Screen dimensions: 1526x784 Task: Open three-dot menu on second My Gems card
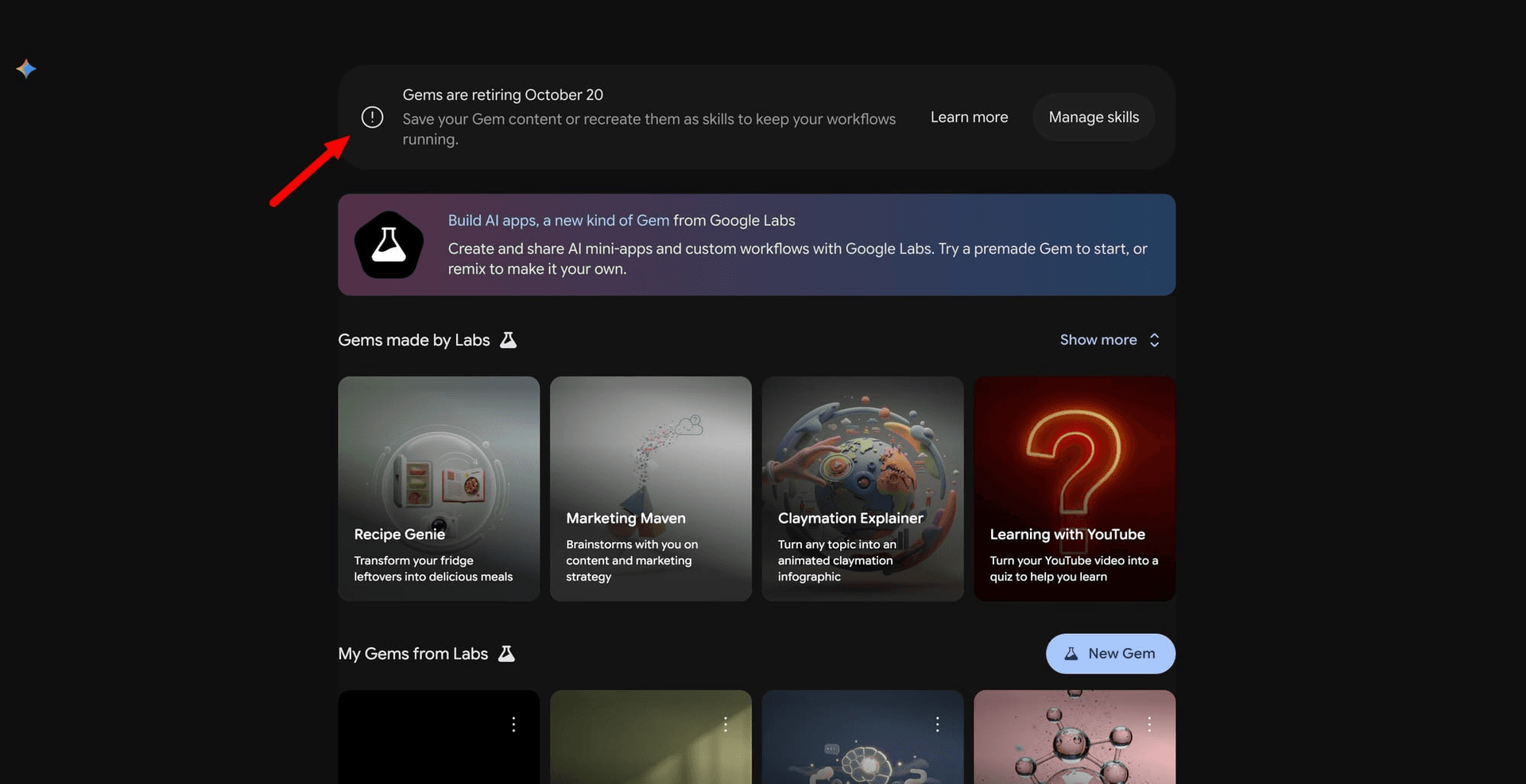(x=726, y=724)
